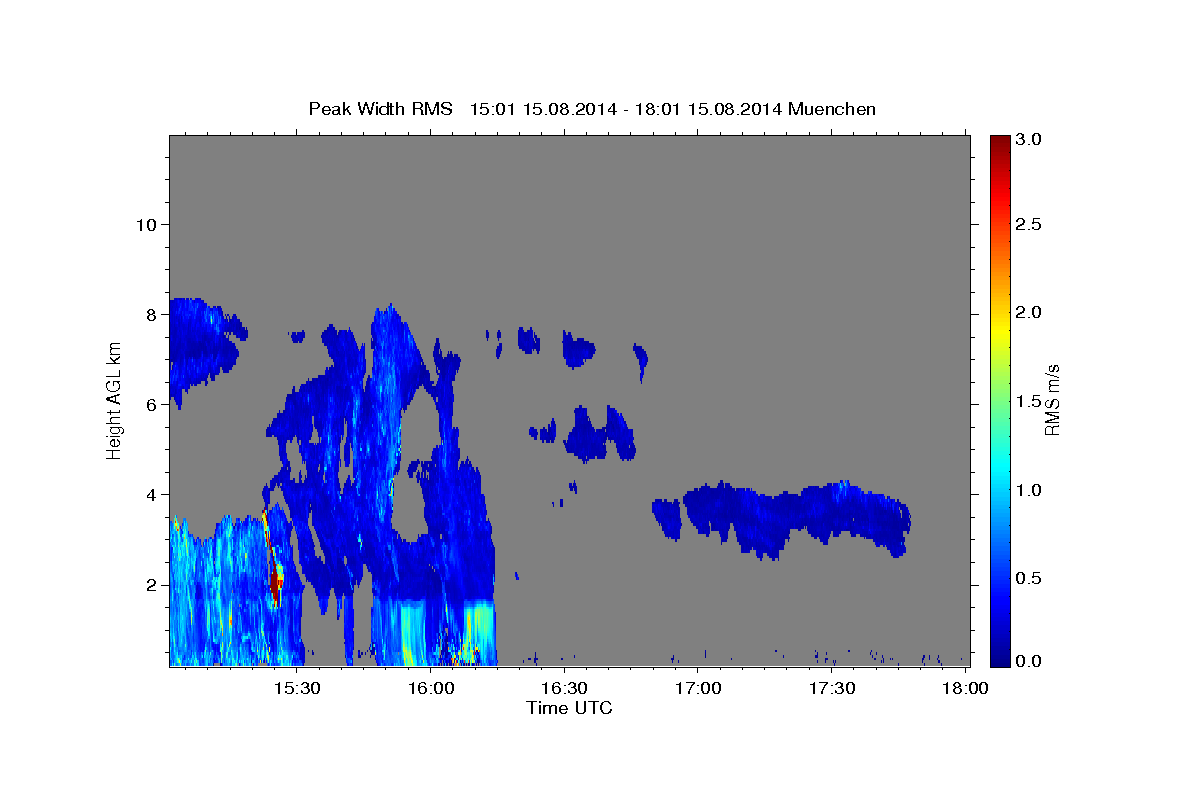Screen dimensions: 1200x800
Task: Click the 'Height AGL km' axis title
Action: pyautogui.click(x=115, y=400)
